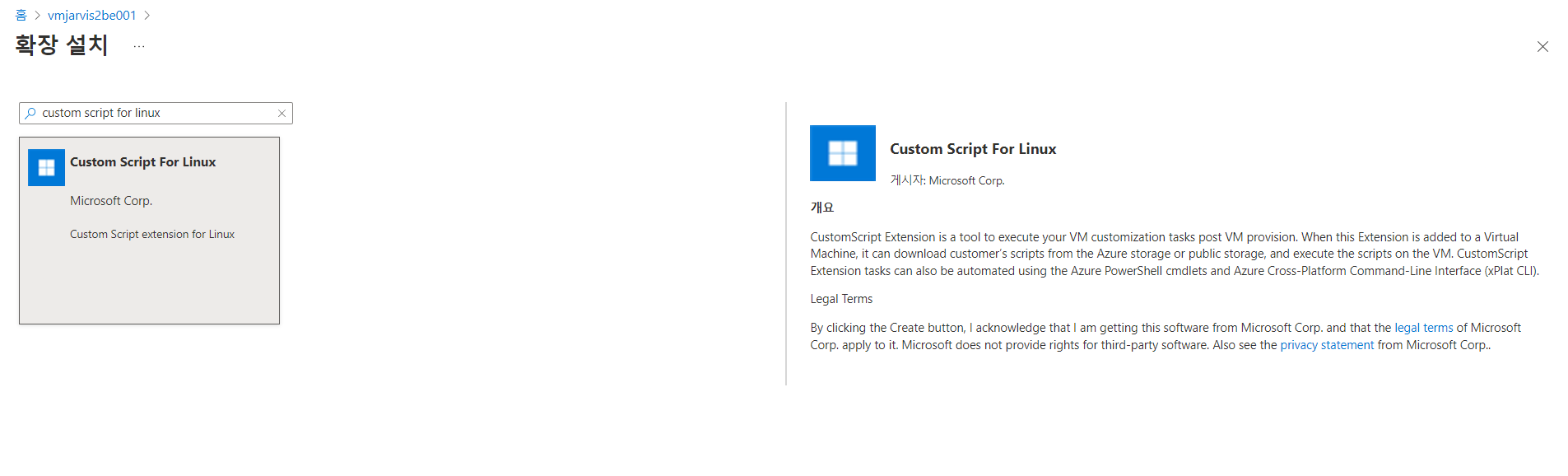
Task: Clear the search text with the X icon
Action: pyautogui.click(x=281, y=114)
